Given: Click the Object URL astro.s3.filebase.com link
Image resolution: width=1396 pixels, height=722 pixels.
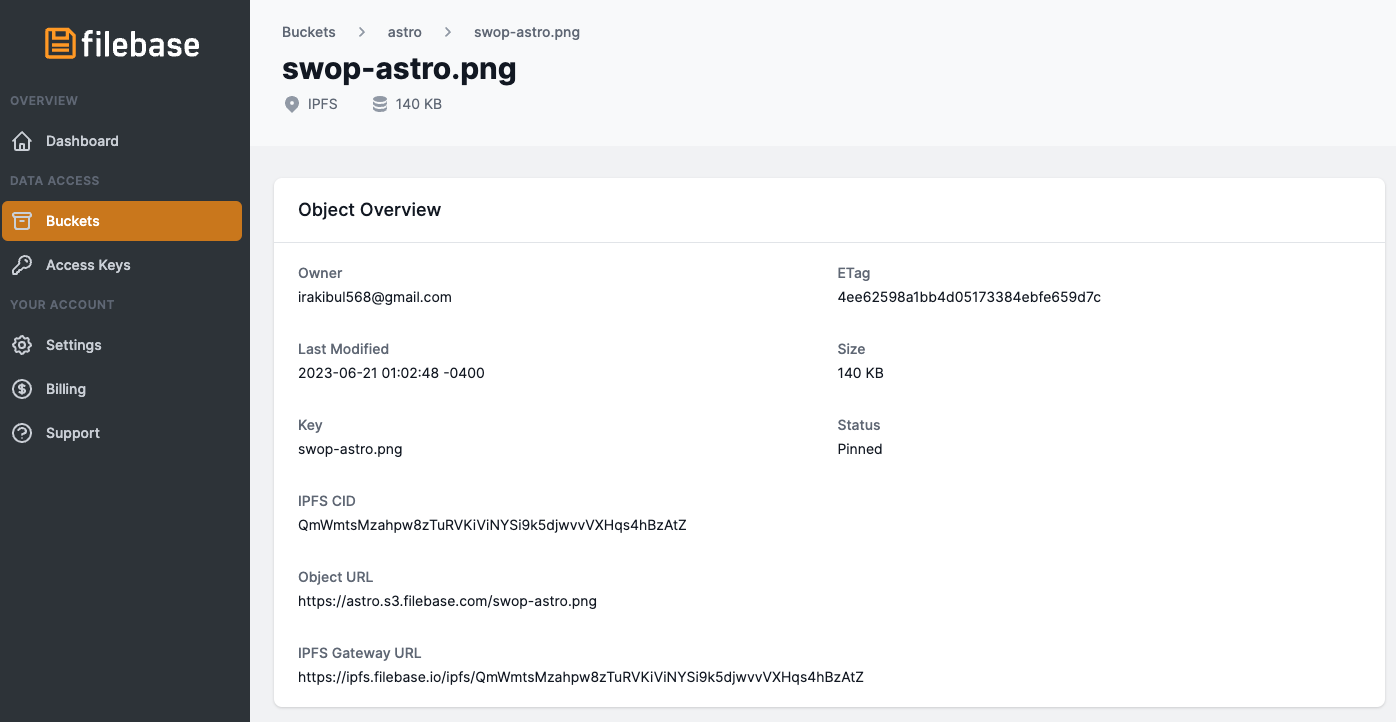Looking at the screenshot, I should 447,601.
